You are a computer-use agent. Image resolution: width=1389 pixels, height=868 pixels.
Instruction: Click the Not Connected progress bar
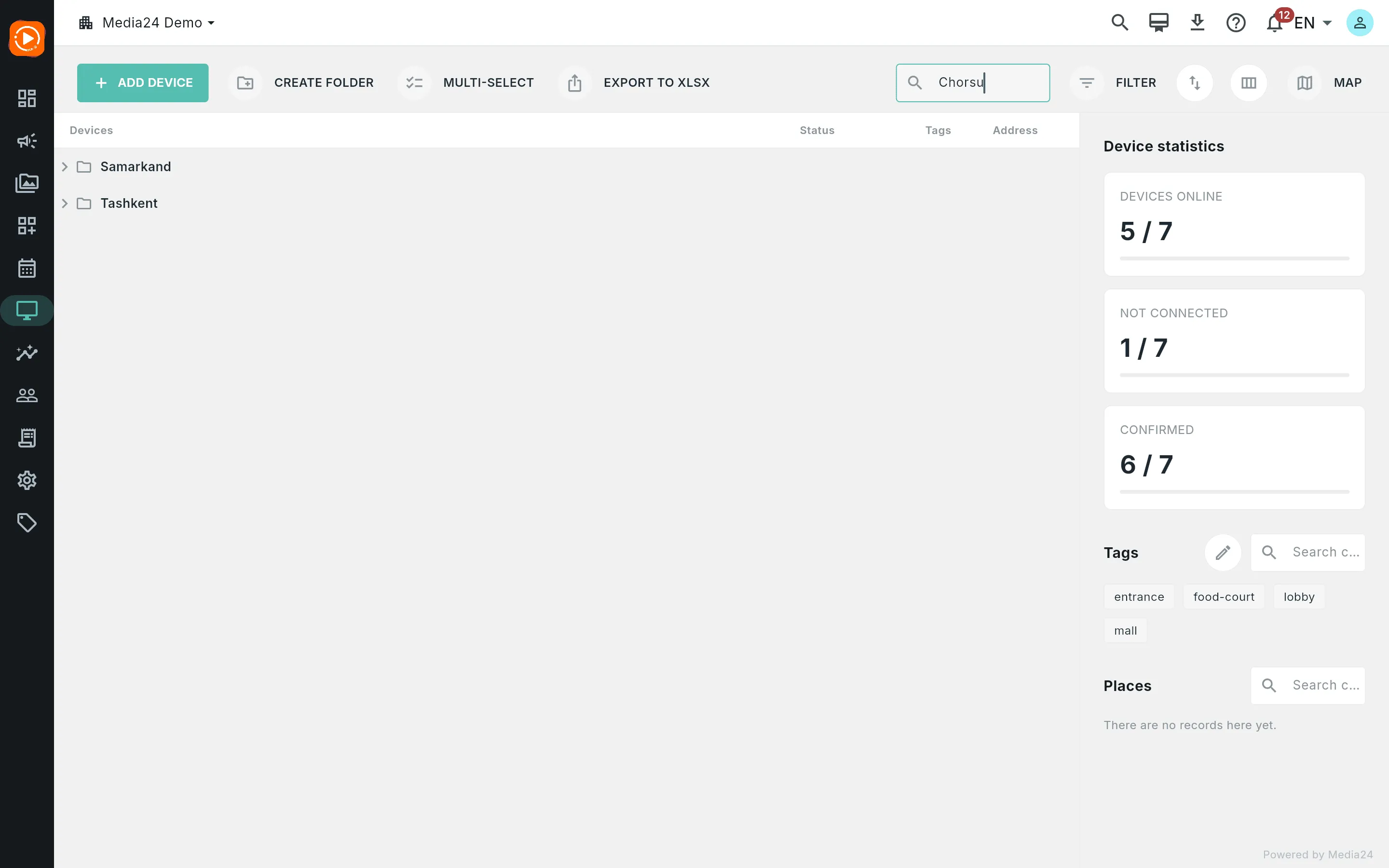(1235, 376)
